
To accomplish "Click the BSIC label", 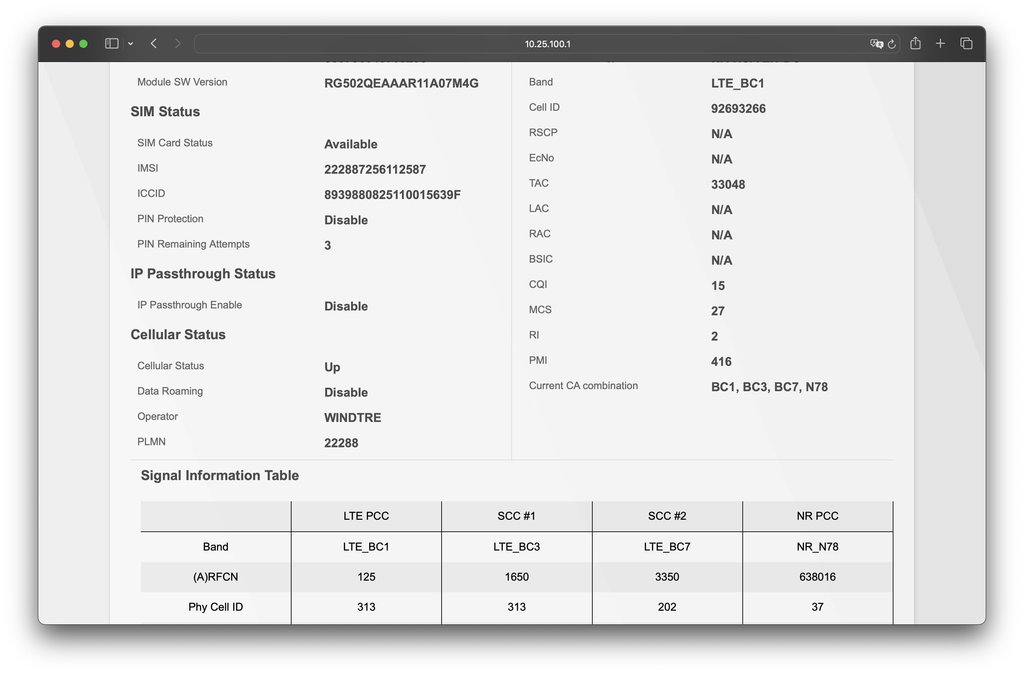I will click(x=541, y=259).
